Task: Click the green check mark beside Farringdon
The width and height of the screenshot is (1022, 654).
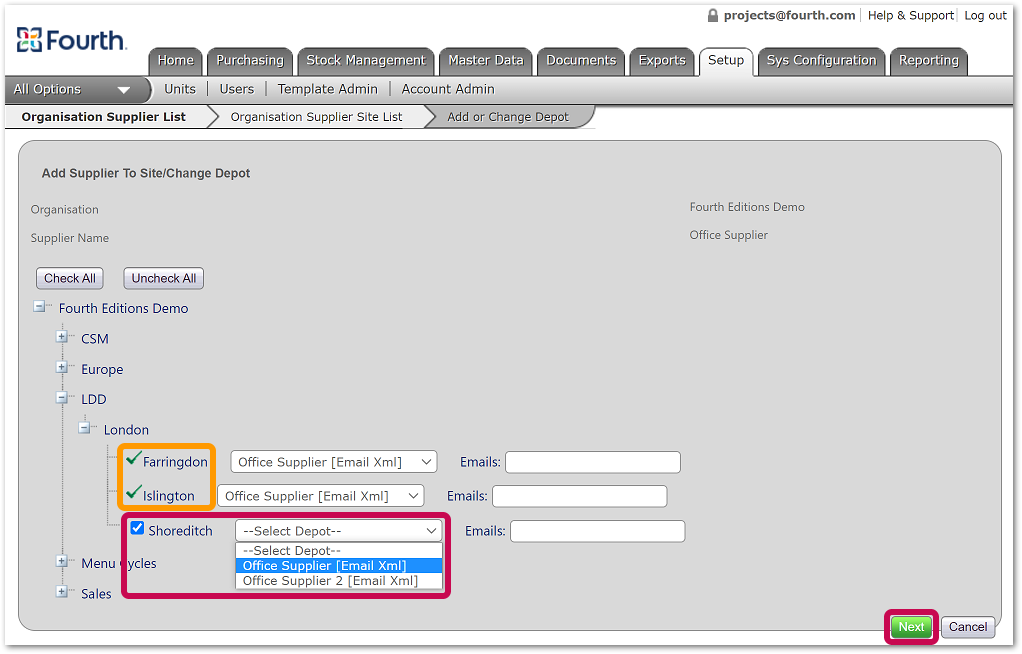Action: coord(134,459)
